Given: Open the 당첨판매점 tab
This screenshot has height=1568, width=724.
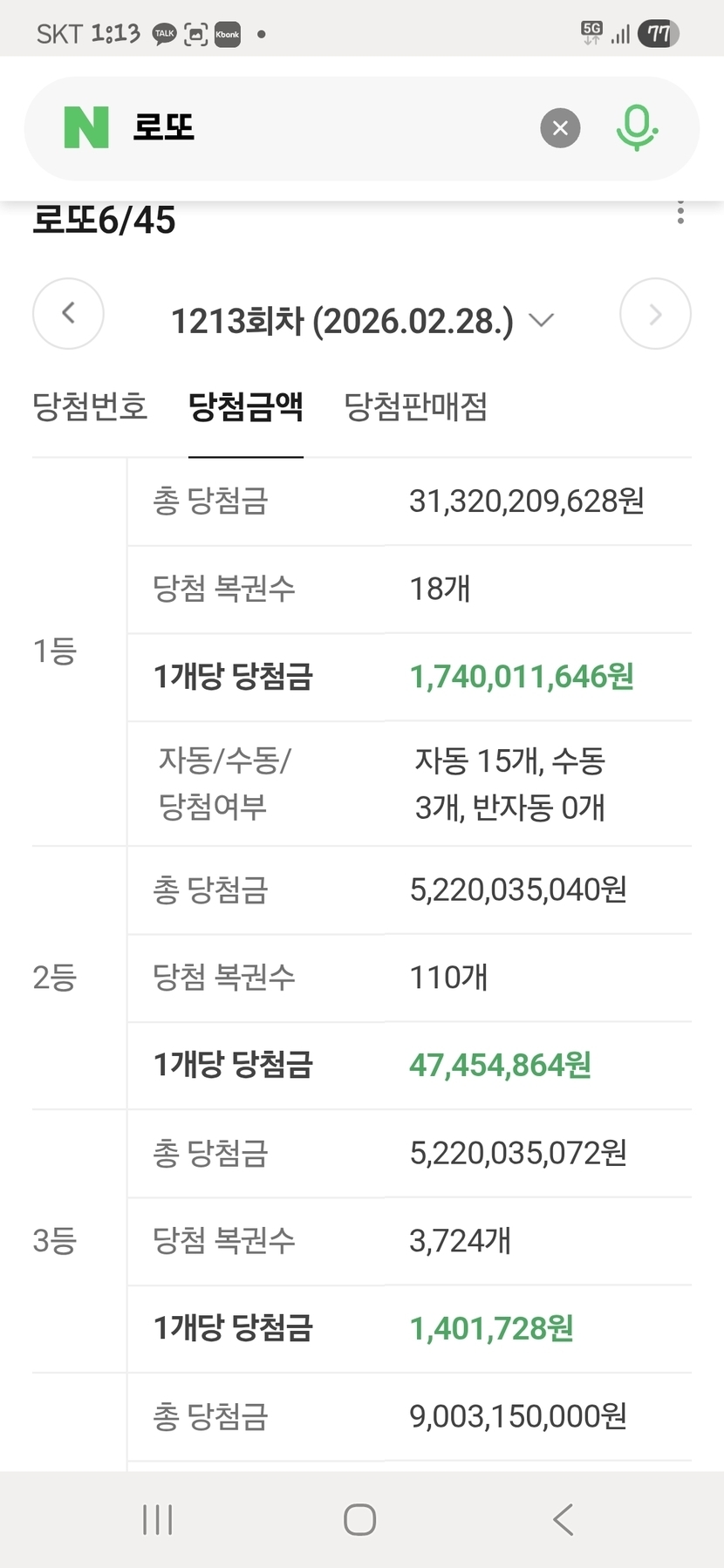Looking at the screenshot, I should coord(416,406).
